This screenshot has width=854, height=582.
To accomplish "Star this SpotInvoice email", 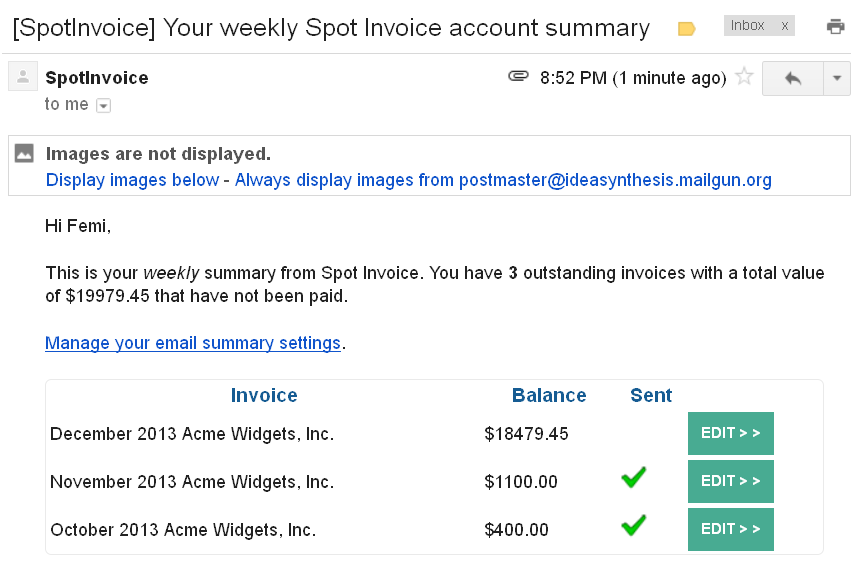I will click(744, 77).
